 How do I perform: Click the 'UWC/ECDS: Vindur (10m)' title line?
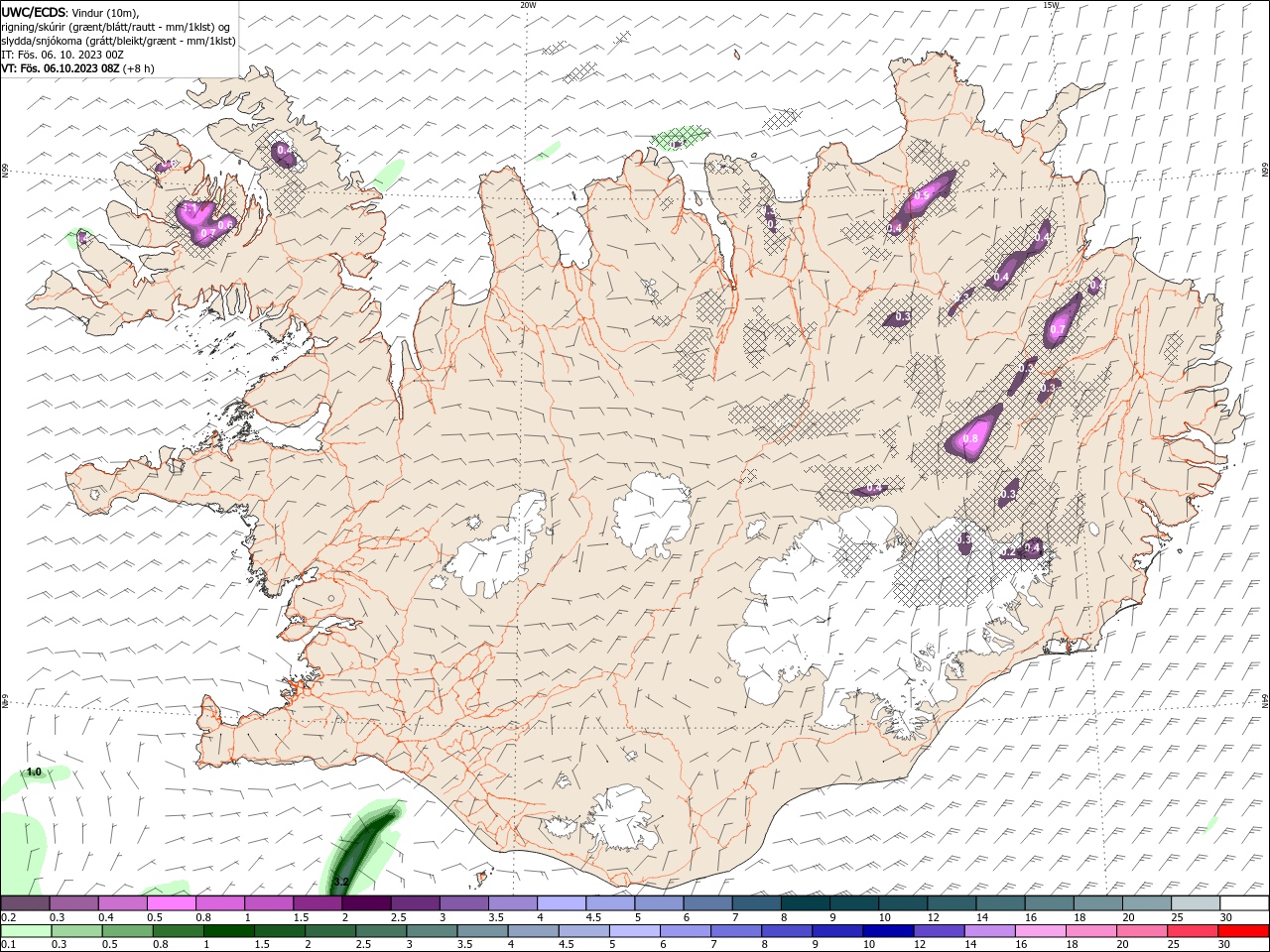click(70, 12)
